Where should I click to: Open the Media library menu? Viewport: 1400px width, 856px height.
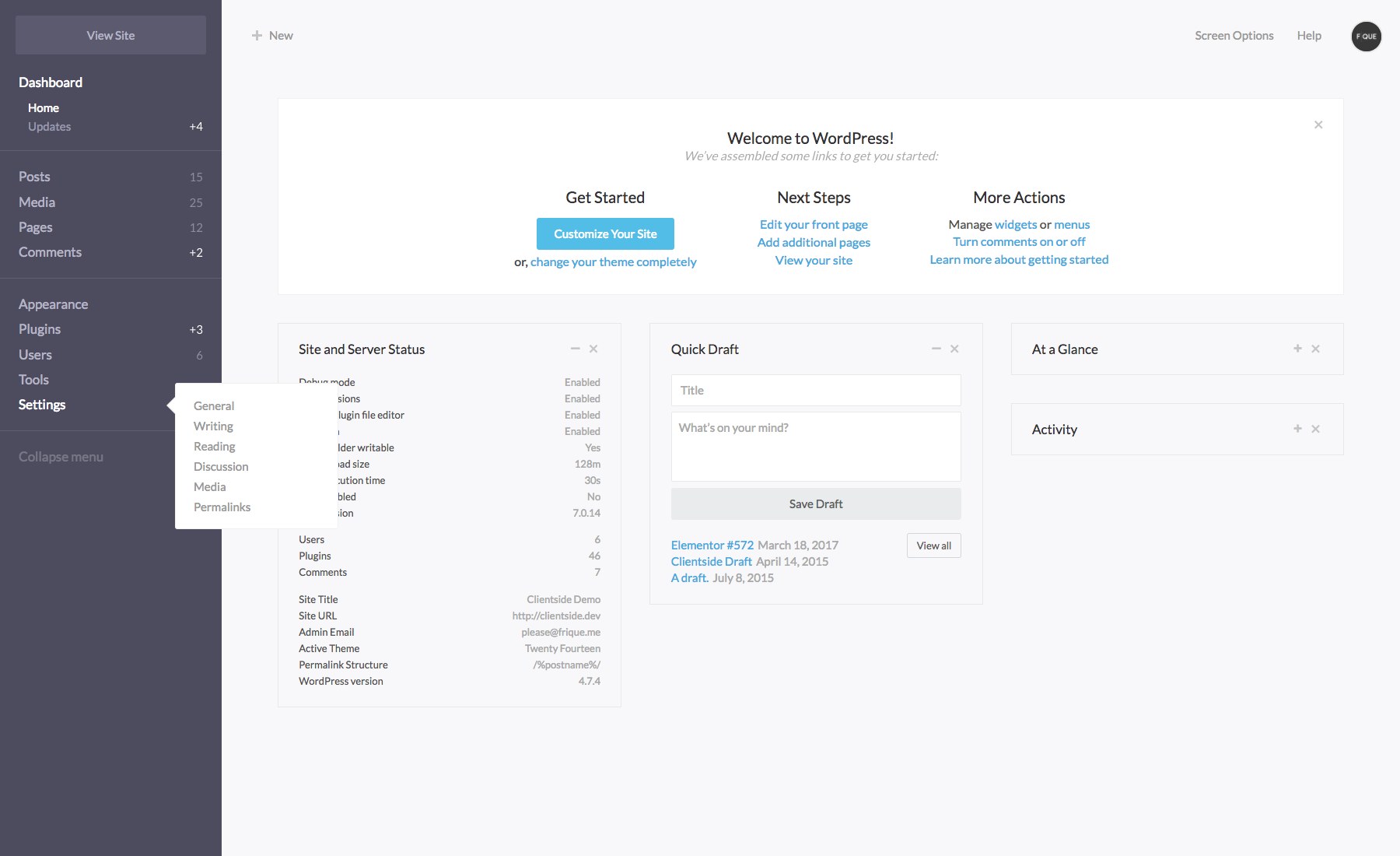click(x=37, y=202)
